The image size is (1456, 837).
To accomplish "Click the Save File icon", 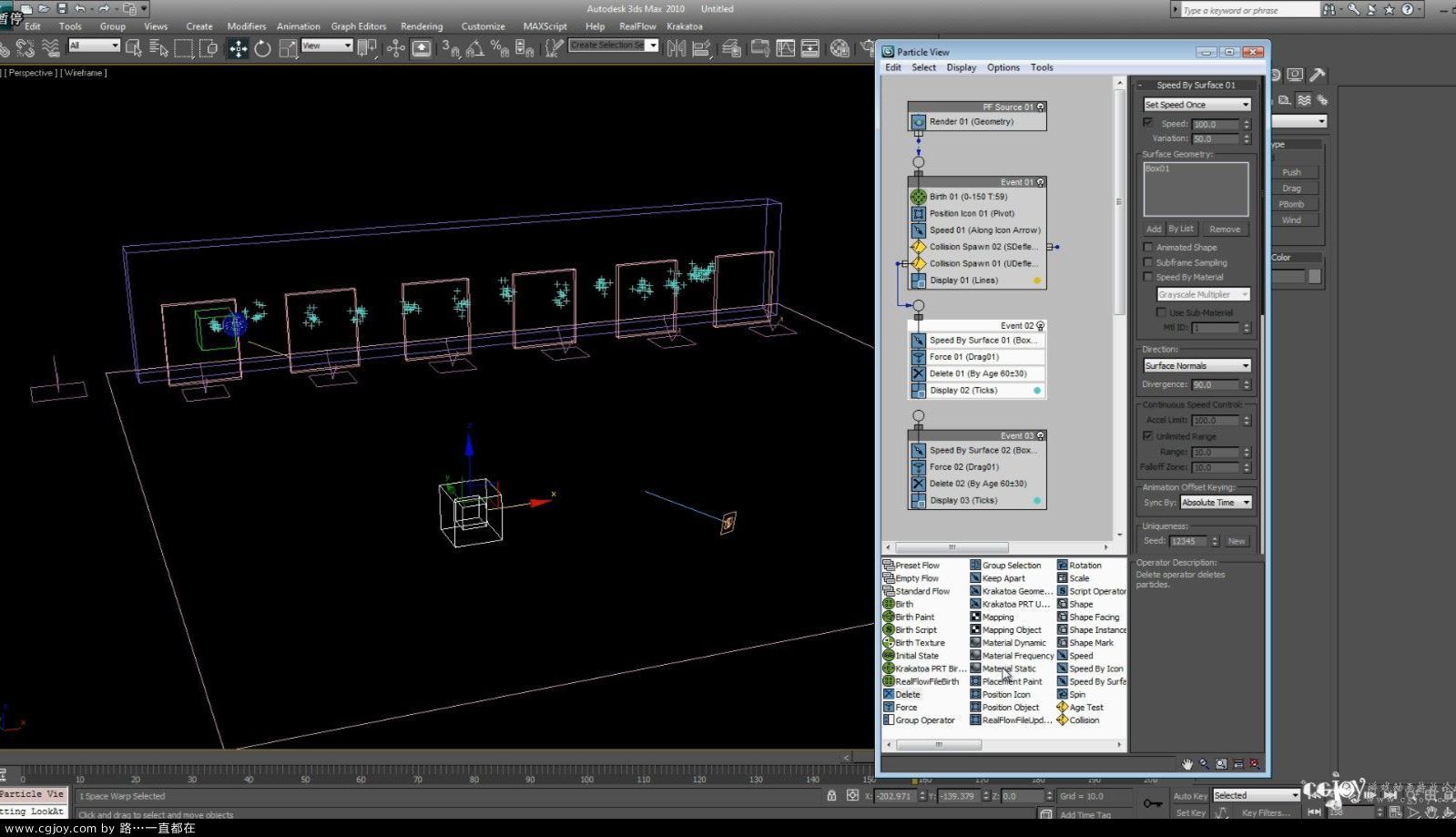I will (x=62, y=8).
